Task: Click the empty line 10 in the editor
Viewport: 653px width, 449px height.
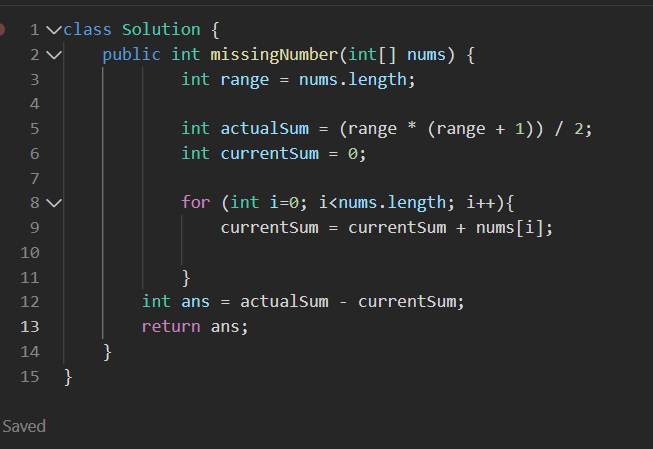Action: 358,252
